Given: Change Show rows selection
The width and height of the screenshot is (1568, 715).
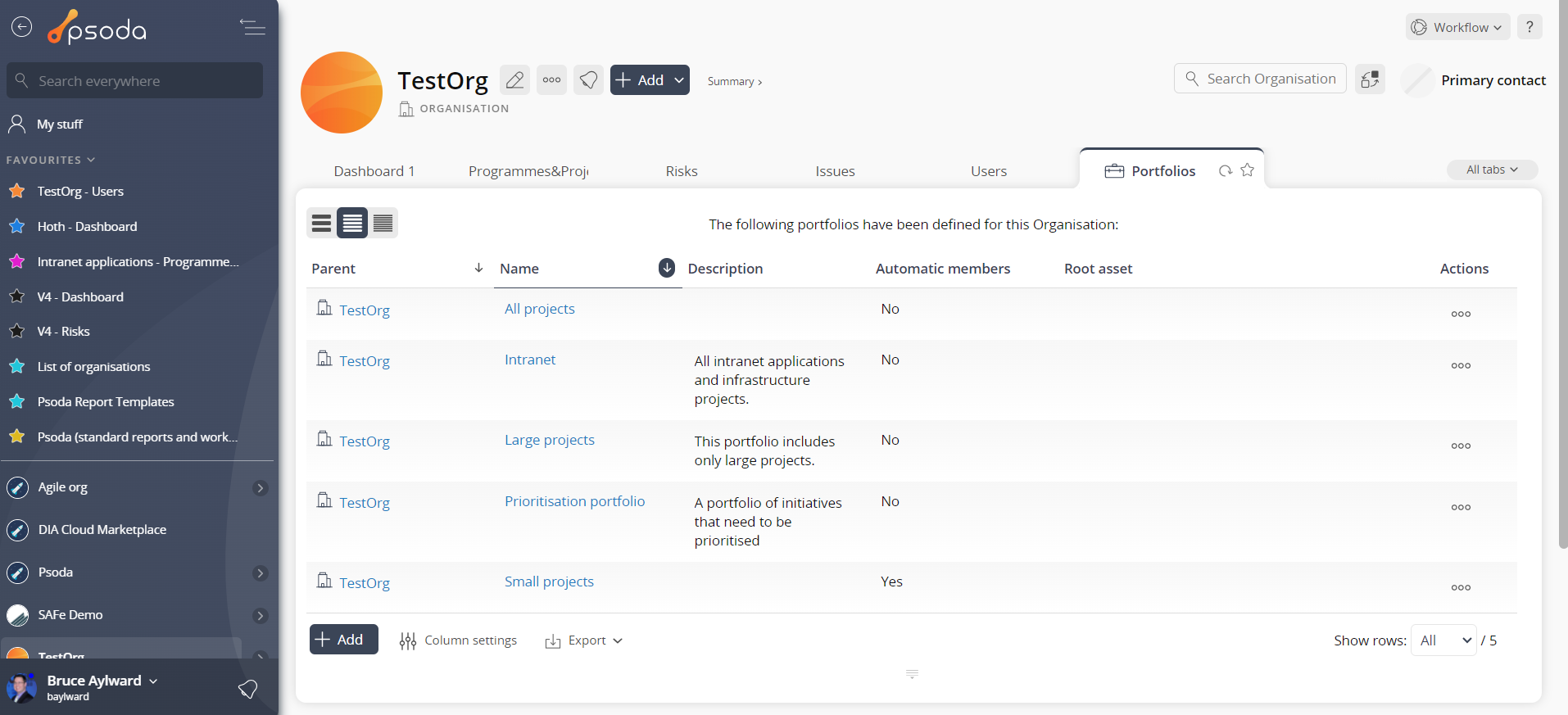Looking at the screenshot, I should [x=1443, y=640].
